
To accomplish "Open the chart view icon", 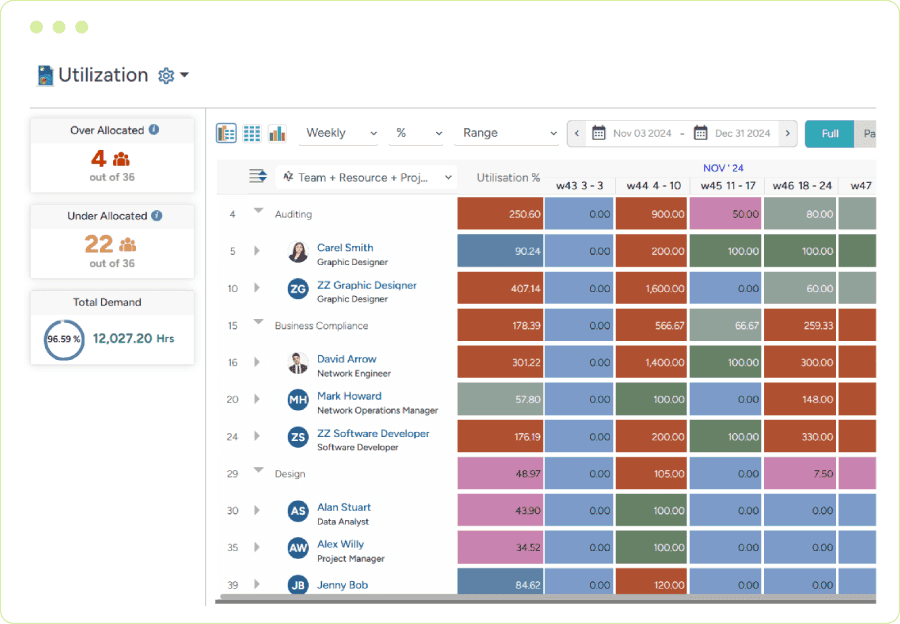I will 277,132.
